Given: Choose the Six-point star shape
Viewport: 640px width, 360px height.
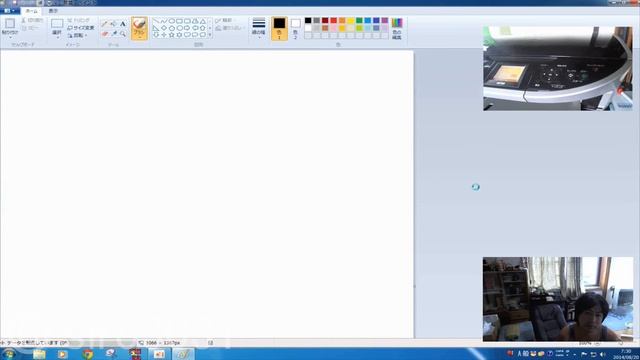Looking at the screenshot, I should tap(179, 35).
